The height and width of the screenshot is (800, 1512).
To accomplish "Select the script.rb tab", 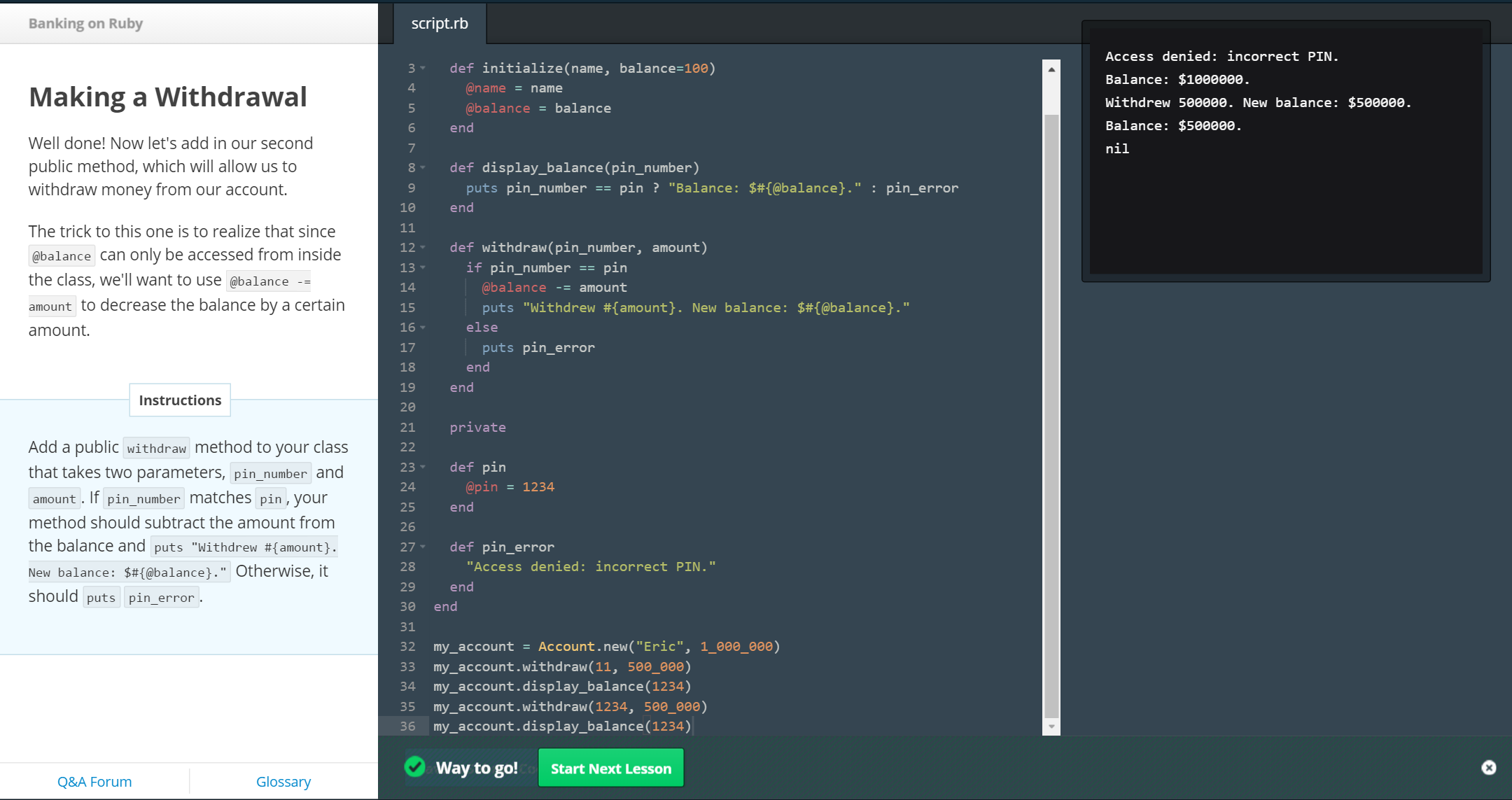I will point(440,23).
